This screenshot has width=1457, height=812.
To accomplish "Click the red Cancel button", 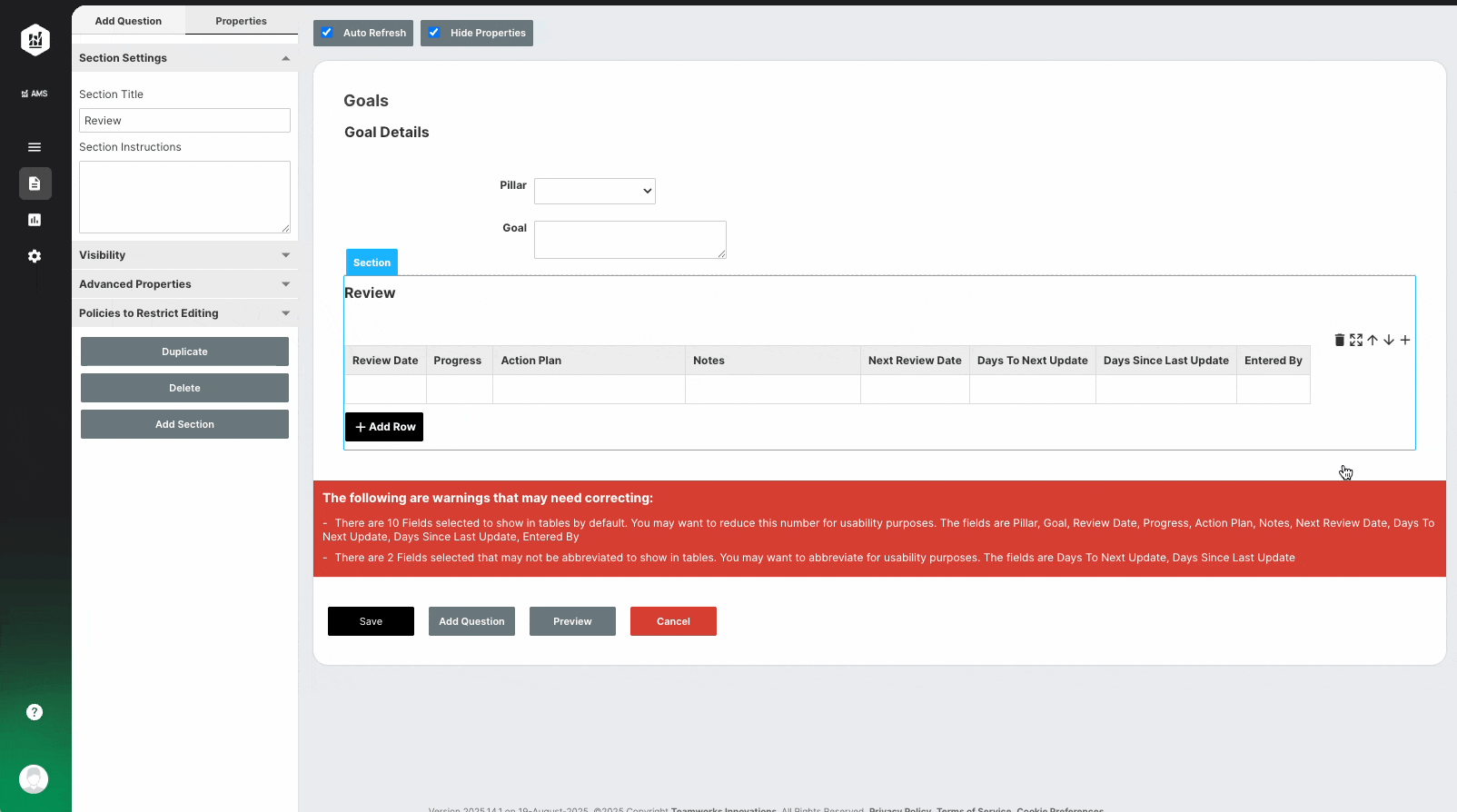I will [x=673, y=621].
